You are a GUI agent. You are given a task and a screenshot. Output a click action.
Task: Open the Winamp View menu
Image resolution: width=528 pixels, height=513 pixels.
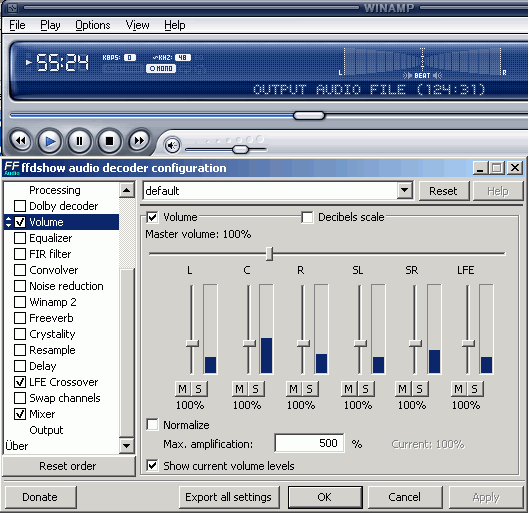pos(137,25)
